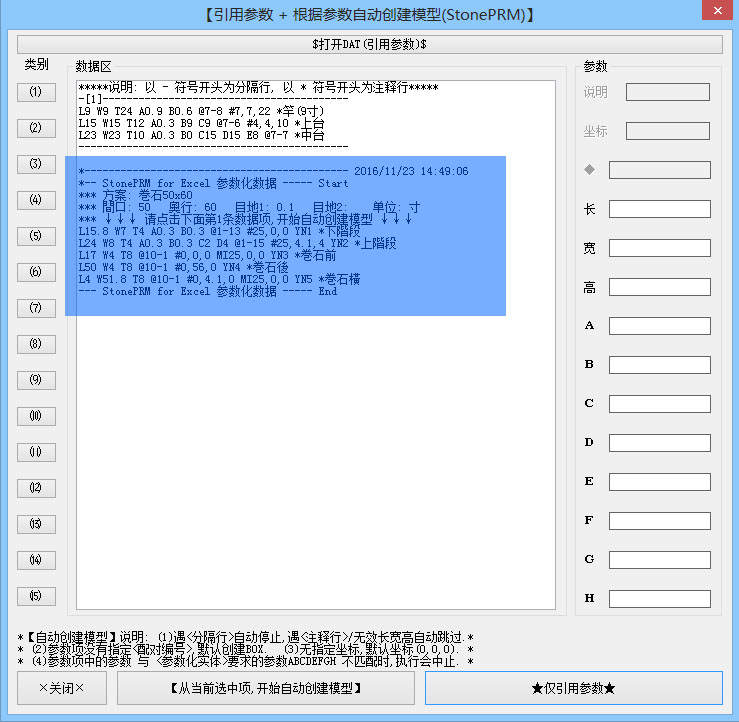739x722 pixels.
Task: Select category button (2)
Action: click(x=36, y=128)
